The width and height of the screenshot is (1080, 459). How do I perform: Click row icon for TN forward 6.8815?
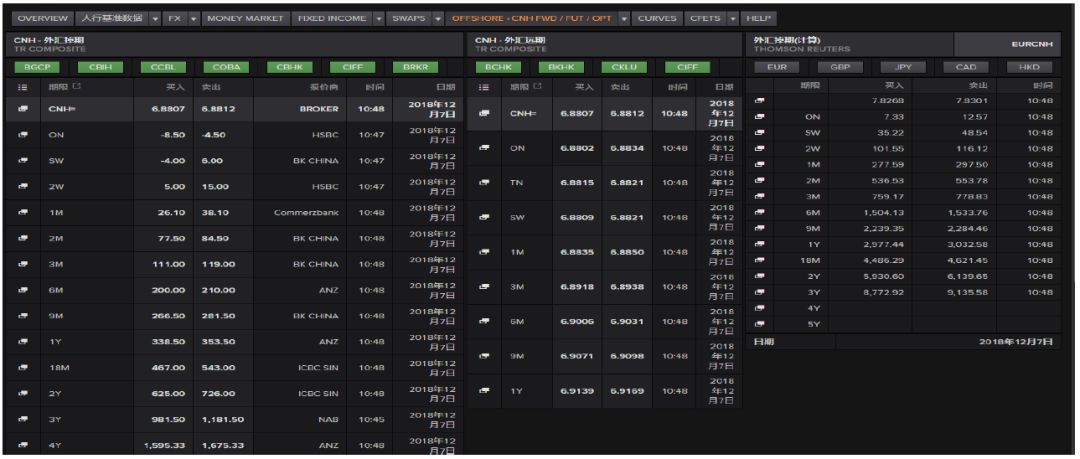[484, 182]
